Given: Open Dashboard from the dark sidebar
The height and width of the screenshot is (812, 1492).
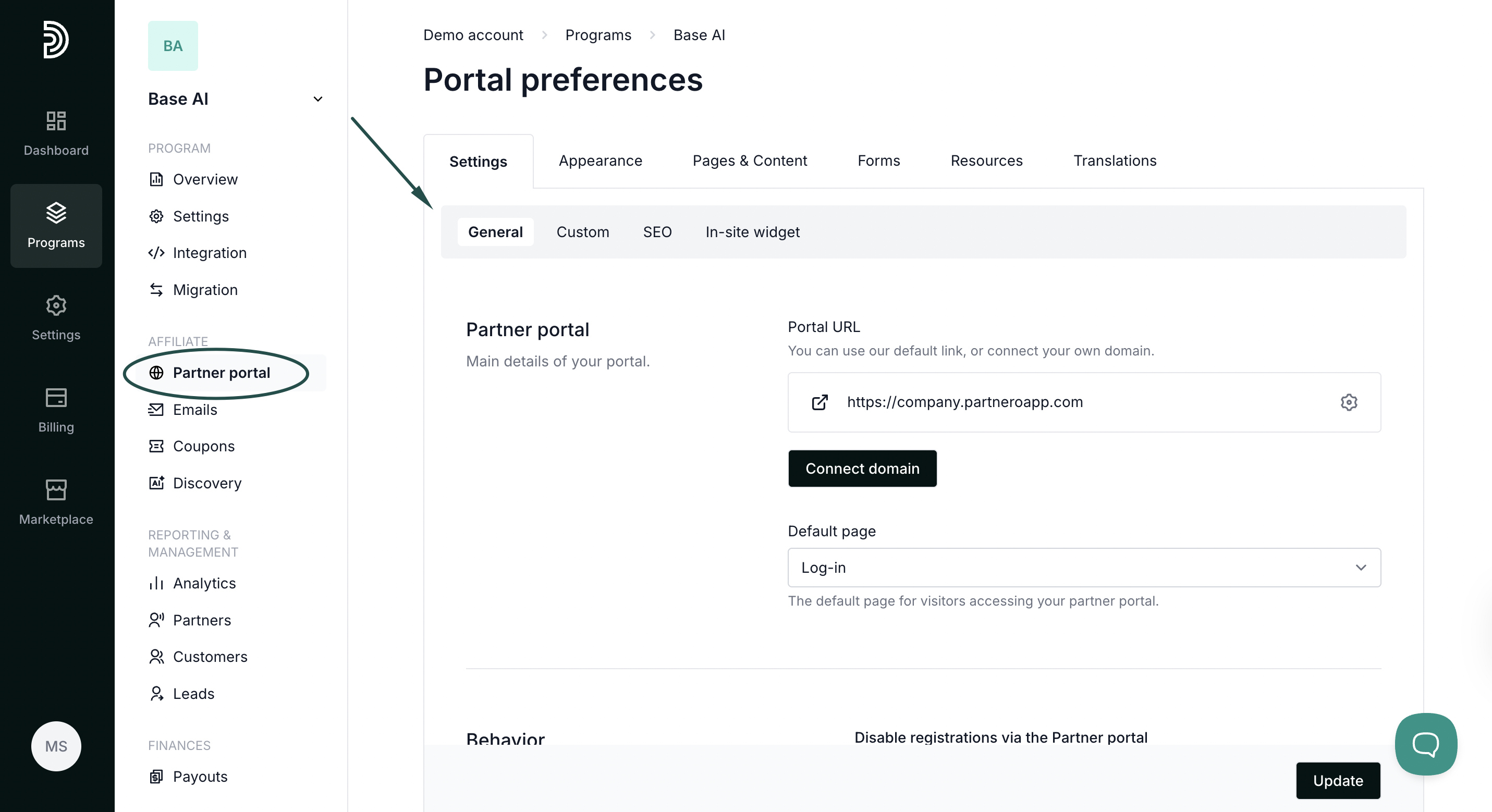Looking at the screenshot, I should pos(56,133).
